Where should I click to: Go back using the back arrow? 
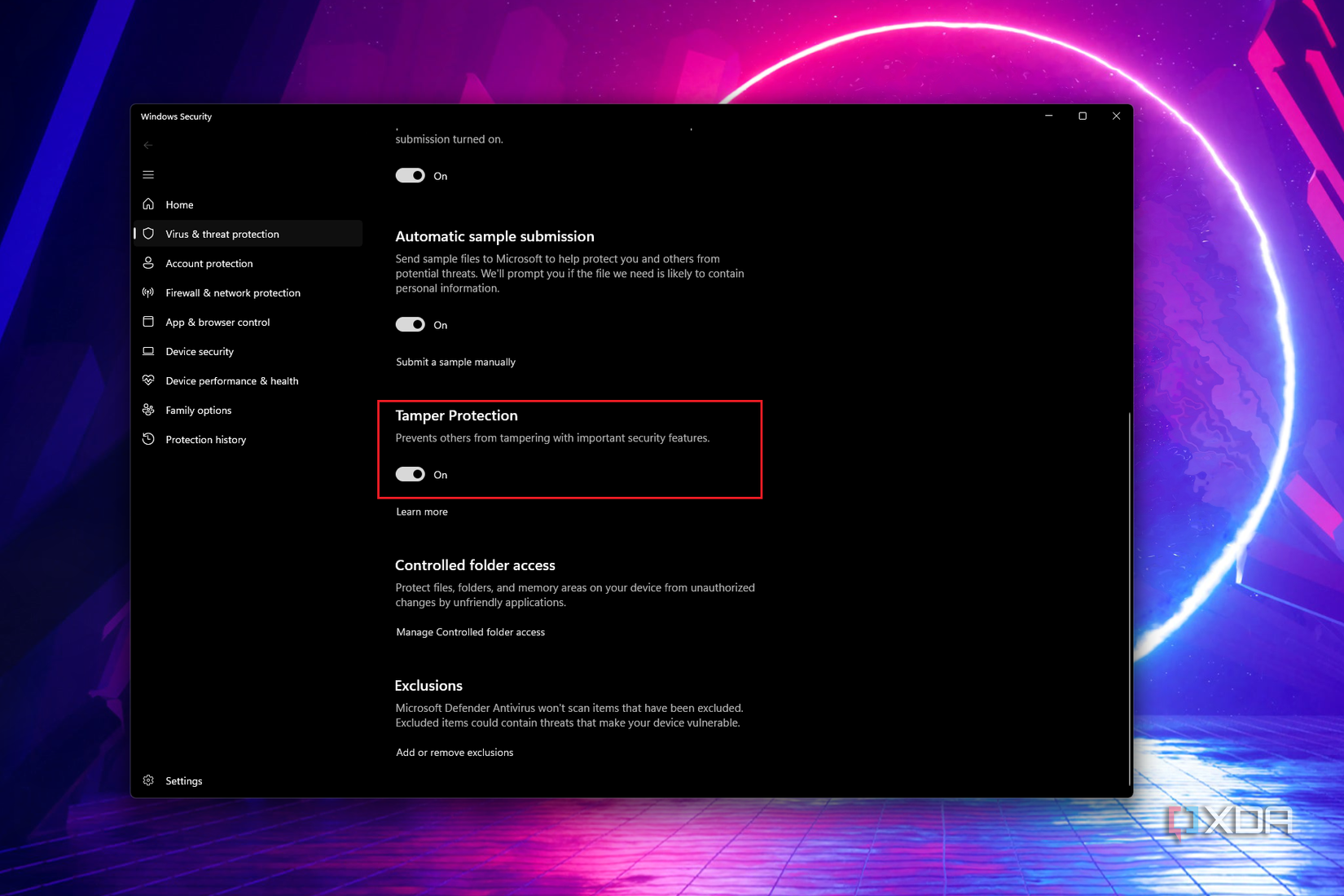[x=148, y=145]
